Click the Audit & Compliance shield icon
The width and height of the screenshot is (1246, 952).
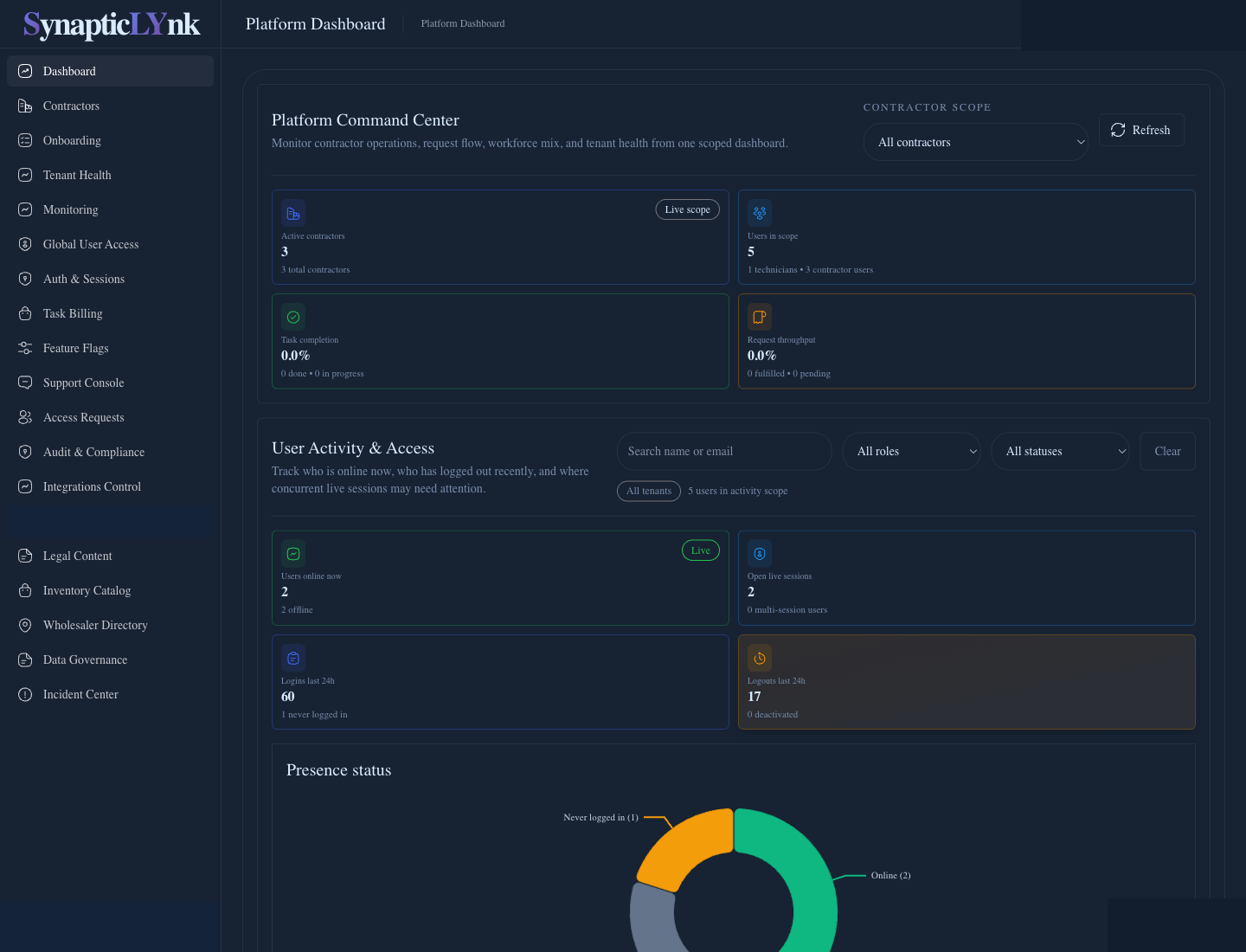(25, 452)
